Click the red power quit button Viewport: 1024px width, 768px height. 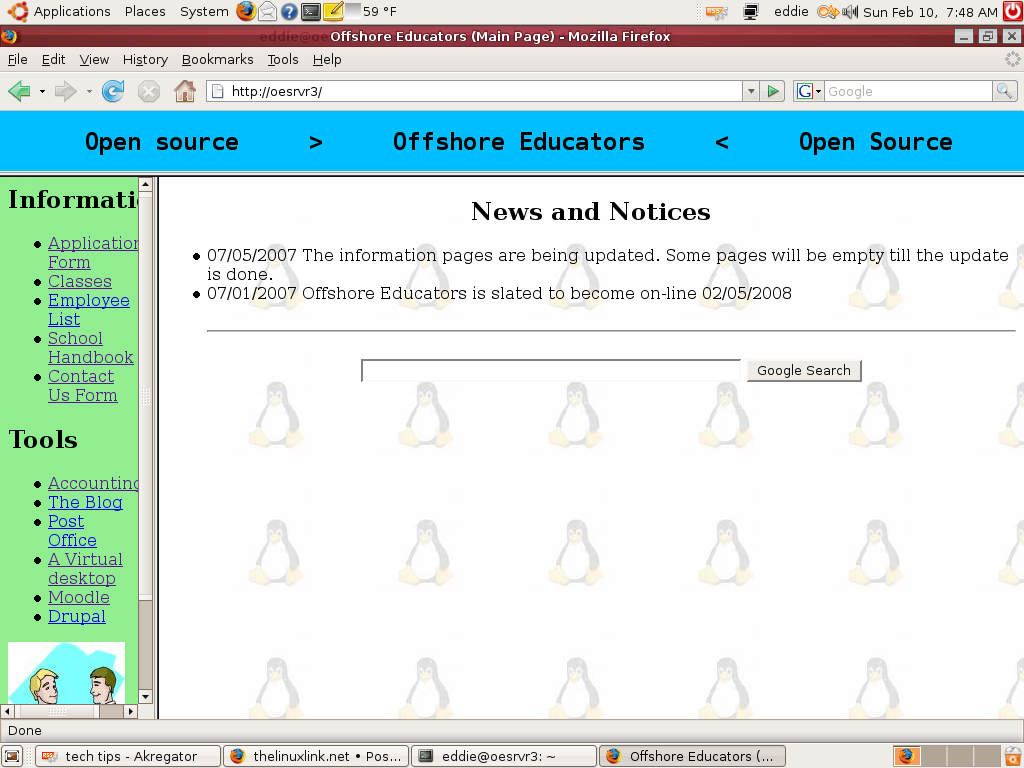coord(1013,11)
